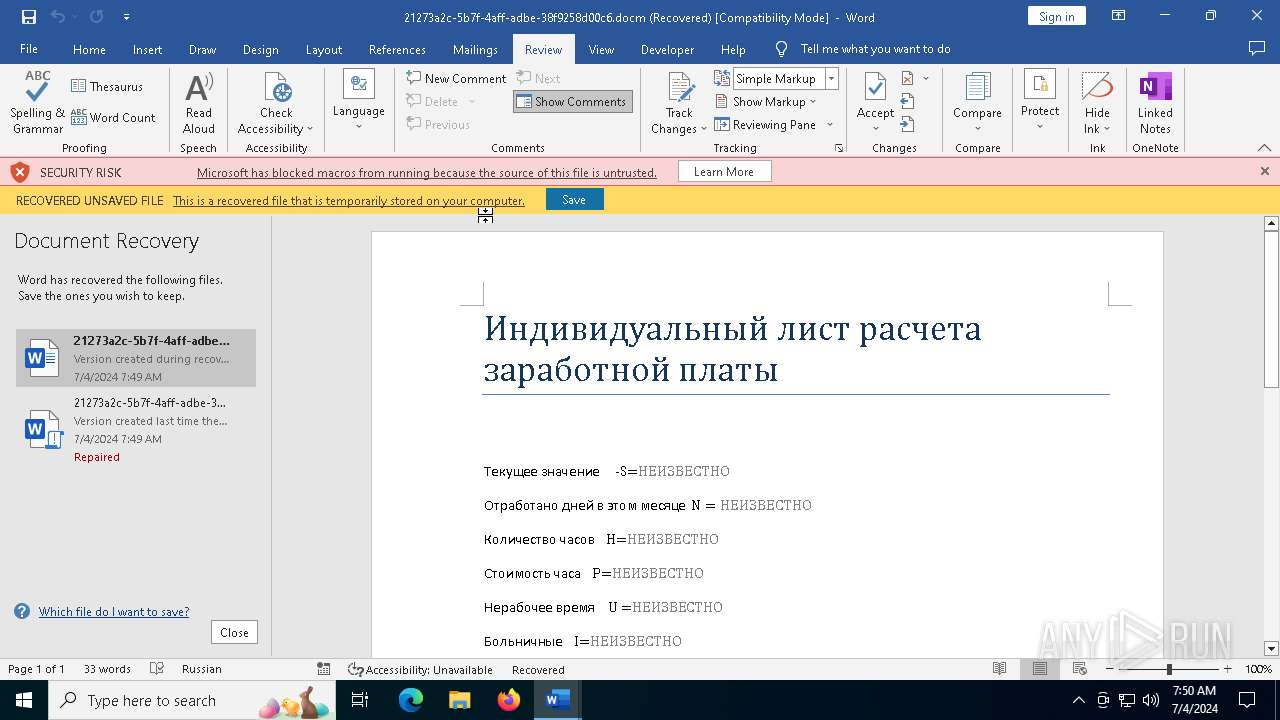Switch to Read Mode view
Image resolution: width=1280 pixels, height=720 pixels.
[999, 669]
